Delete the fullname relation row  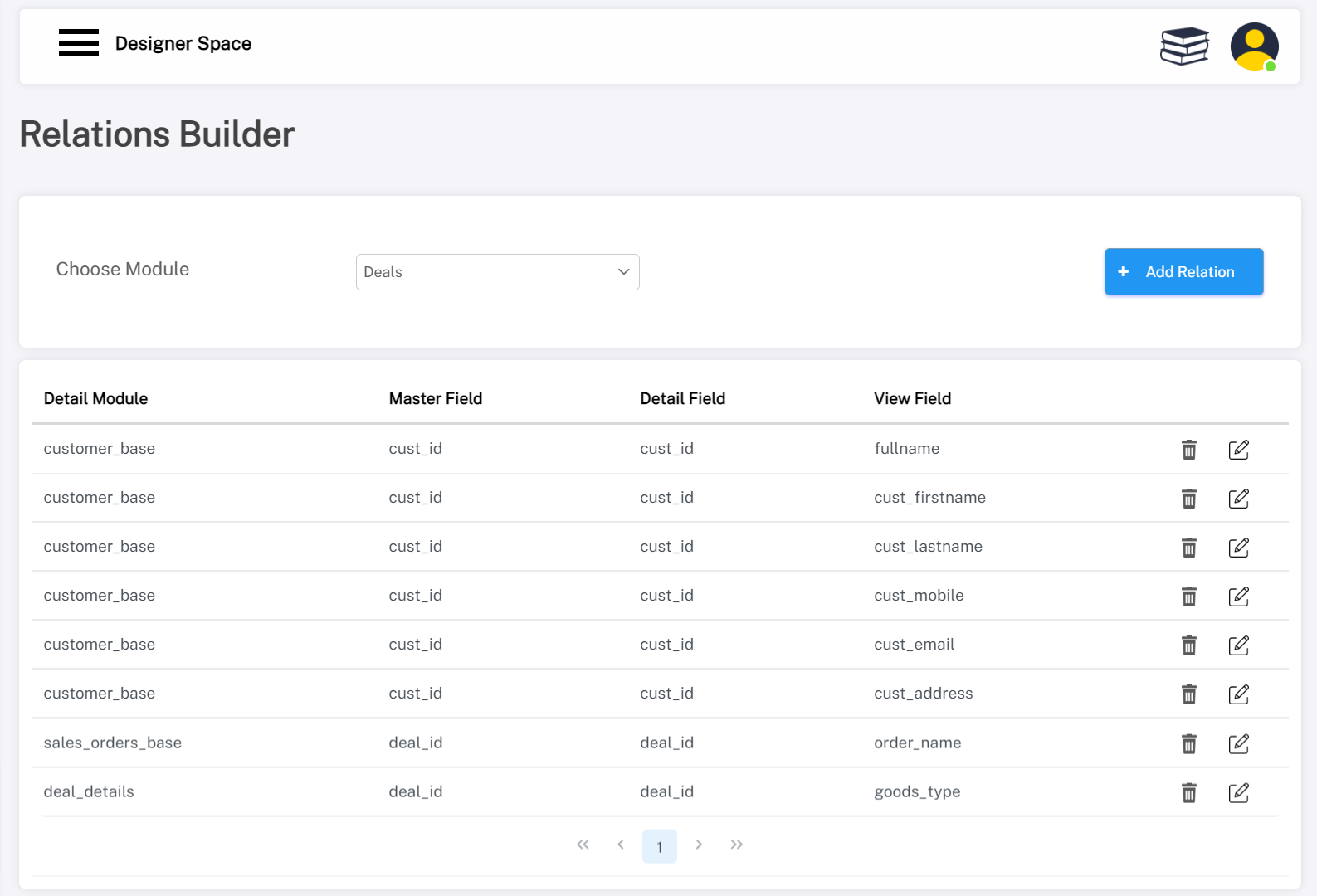[x=1188, y=450]
